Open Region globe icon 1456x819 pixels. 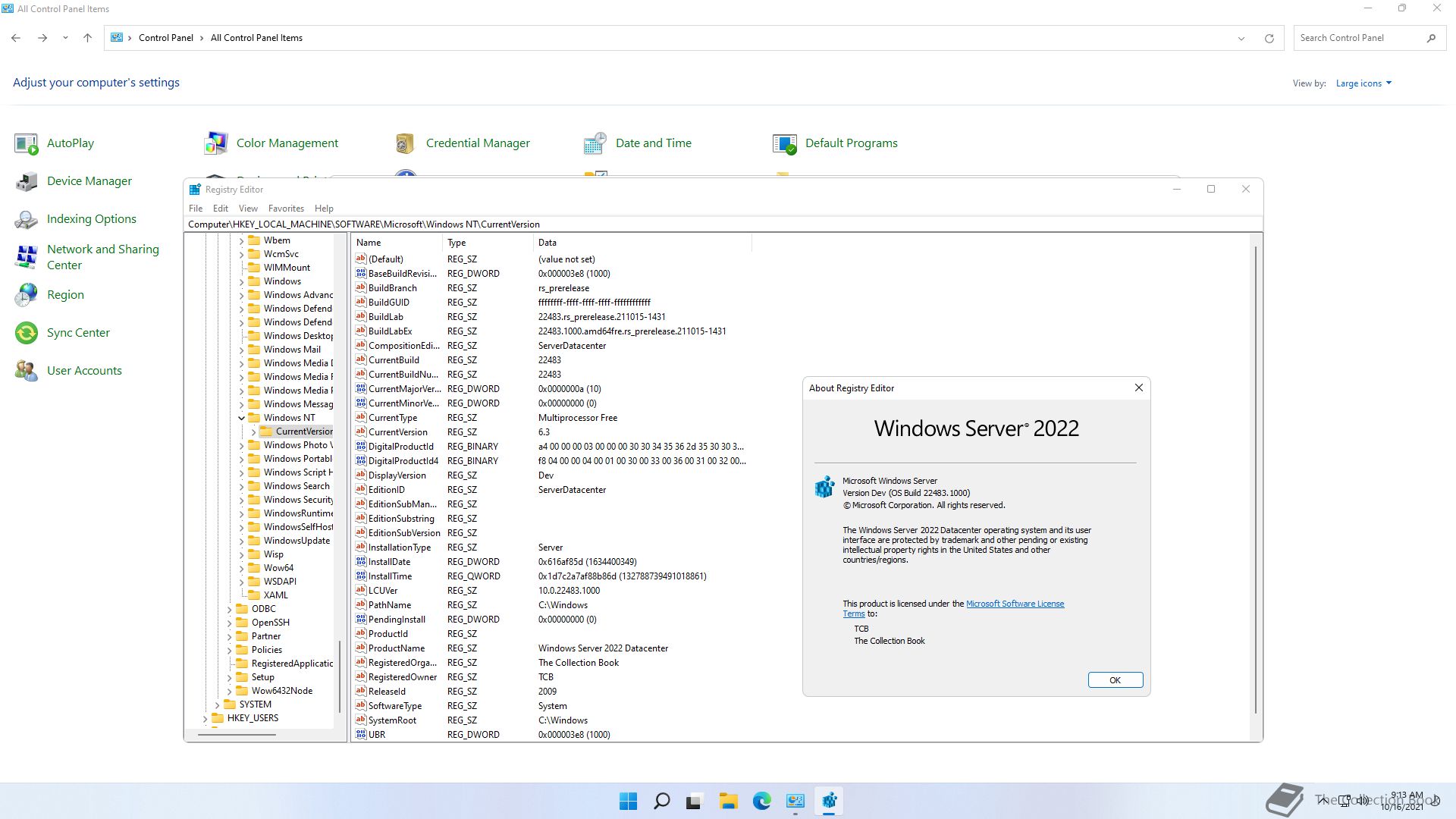27,295
